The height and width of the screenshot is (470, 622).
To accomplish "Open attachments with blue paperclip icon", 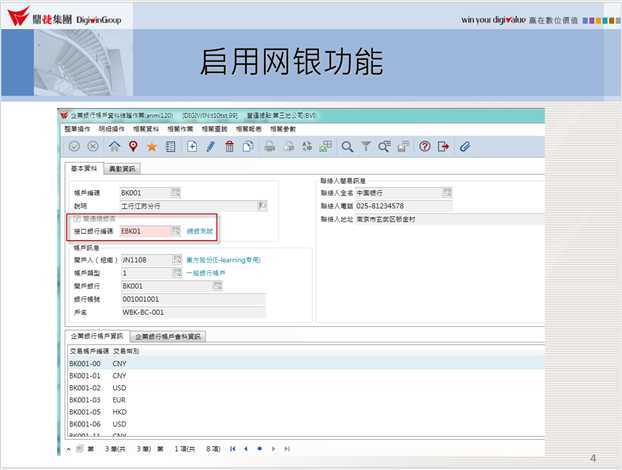I will [x=465, y=146].
